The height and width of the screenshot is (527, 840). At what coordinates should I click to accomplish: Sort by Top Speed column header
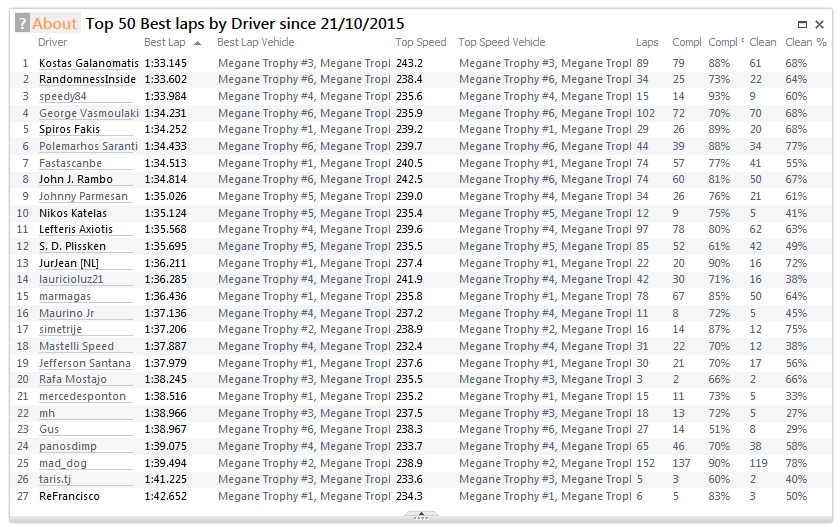click(421, 42)
